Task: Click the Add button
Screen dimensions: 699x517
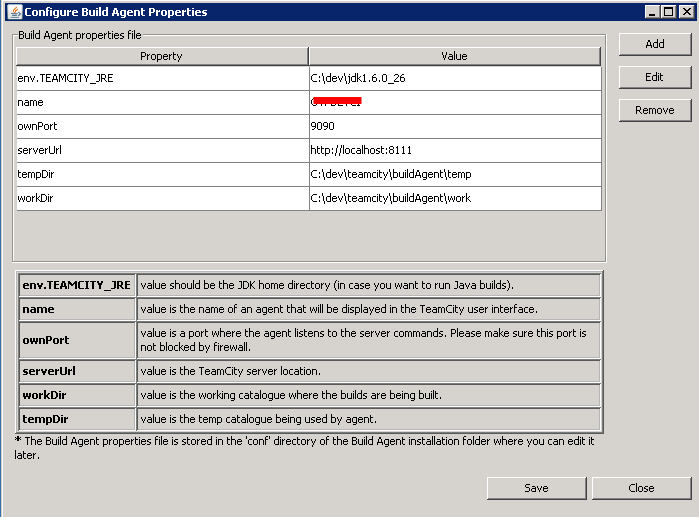Action: pos(654,44)
